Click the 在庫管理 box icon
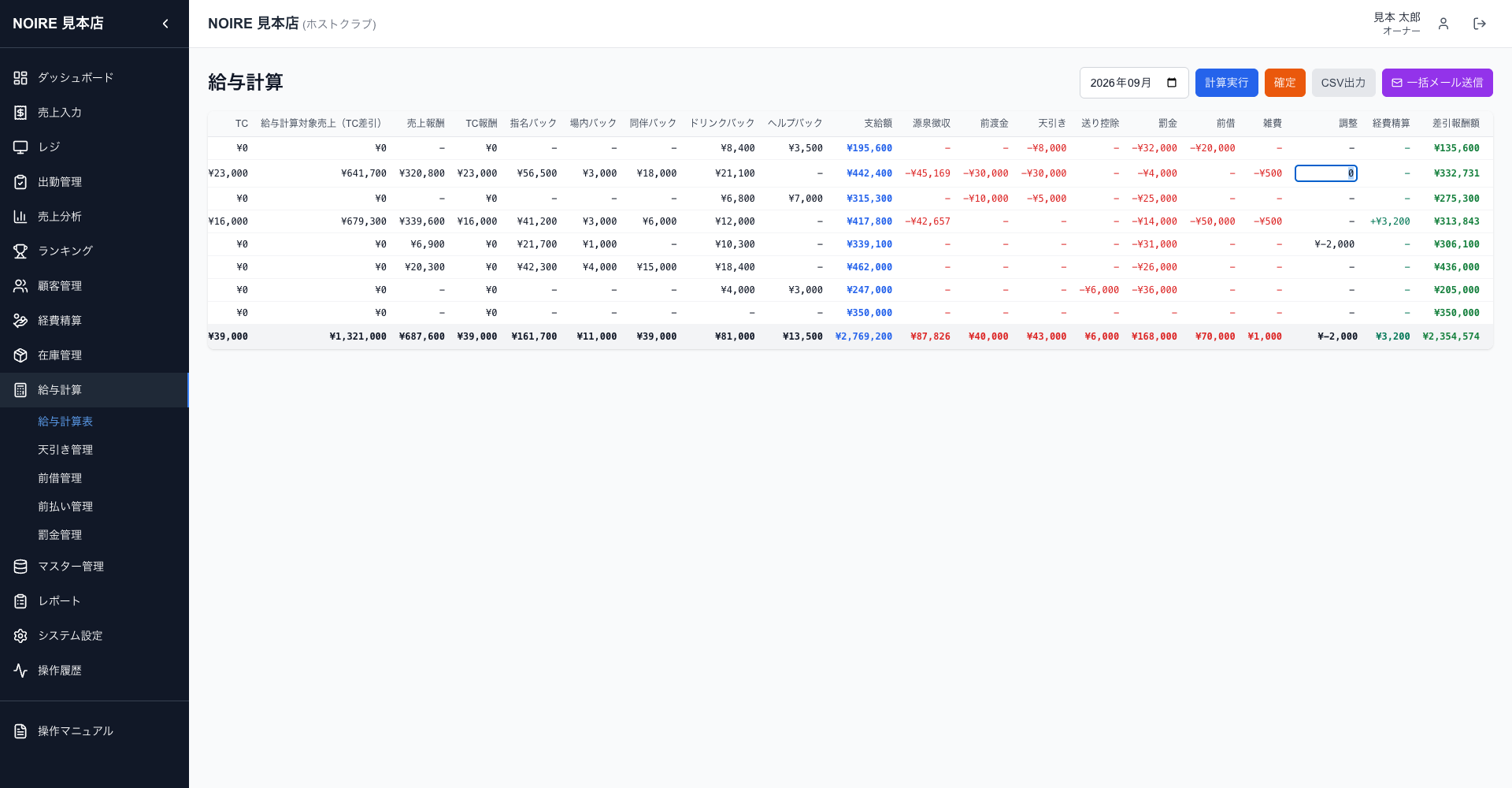 (x=20, y=355)
